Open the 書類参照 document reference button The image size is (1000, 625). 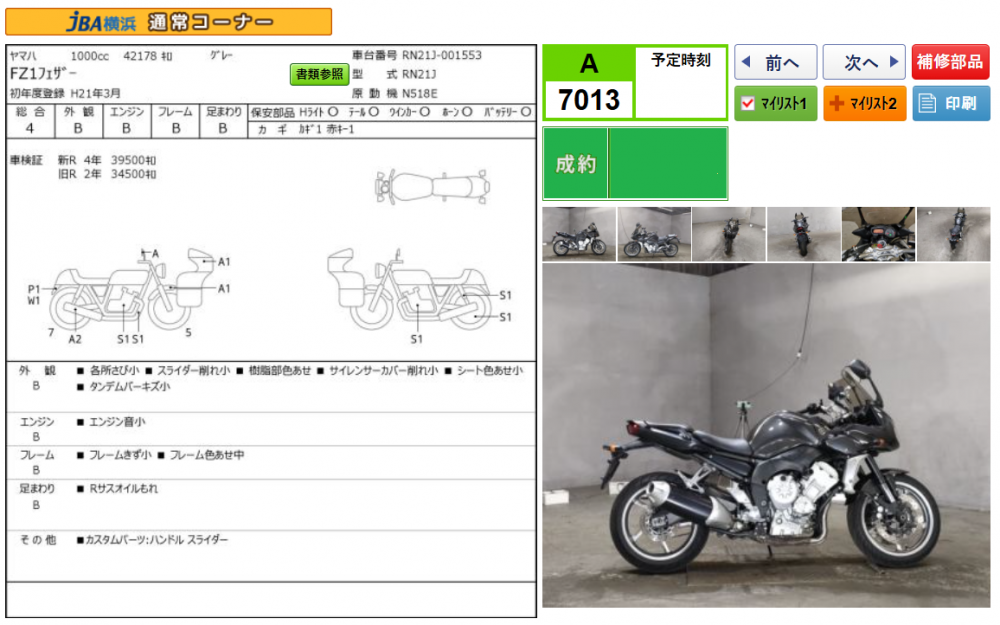319,75
